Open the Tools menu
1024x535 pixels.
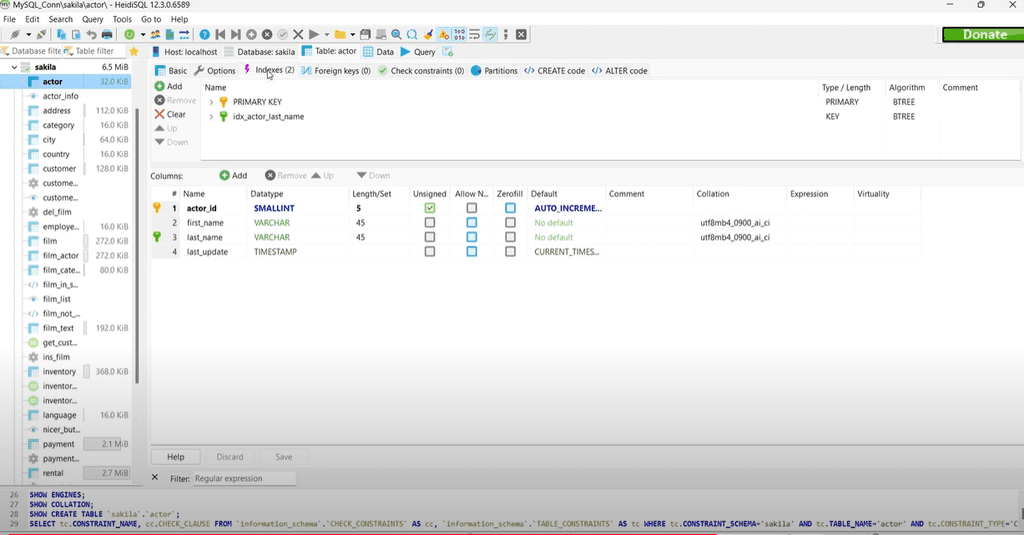coord(122,19)
